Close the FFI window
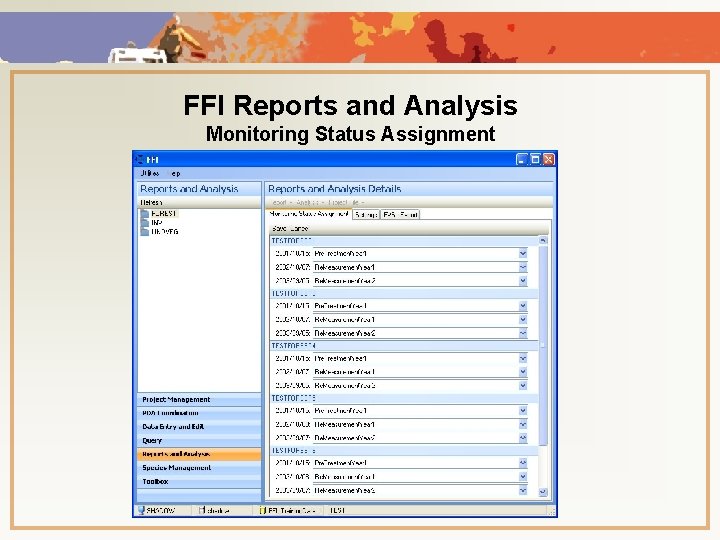Viewport: 720px width, 540px height. click(548, 159)
